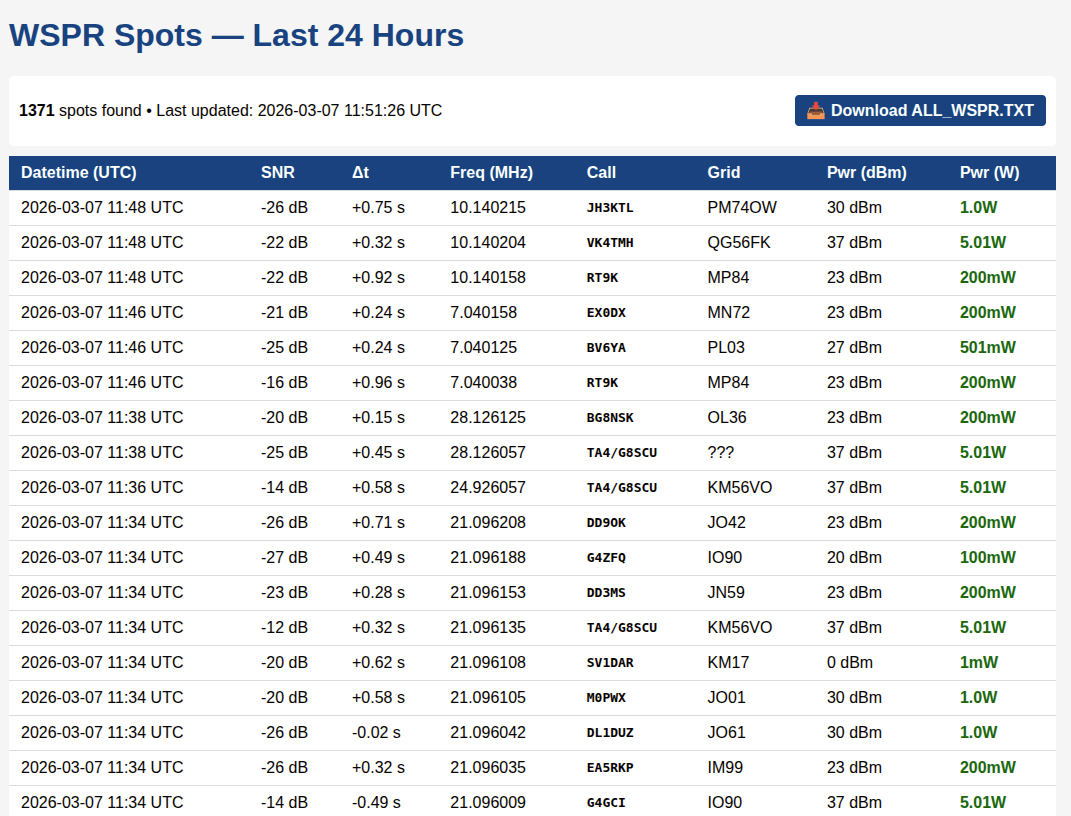
Task: Click the Freq (MHz) column header
Action: [491, 173]
